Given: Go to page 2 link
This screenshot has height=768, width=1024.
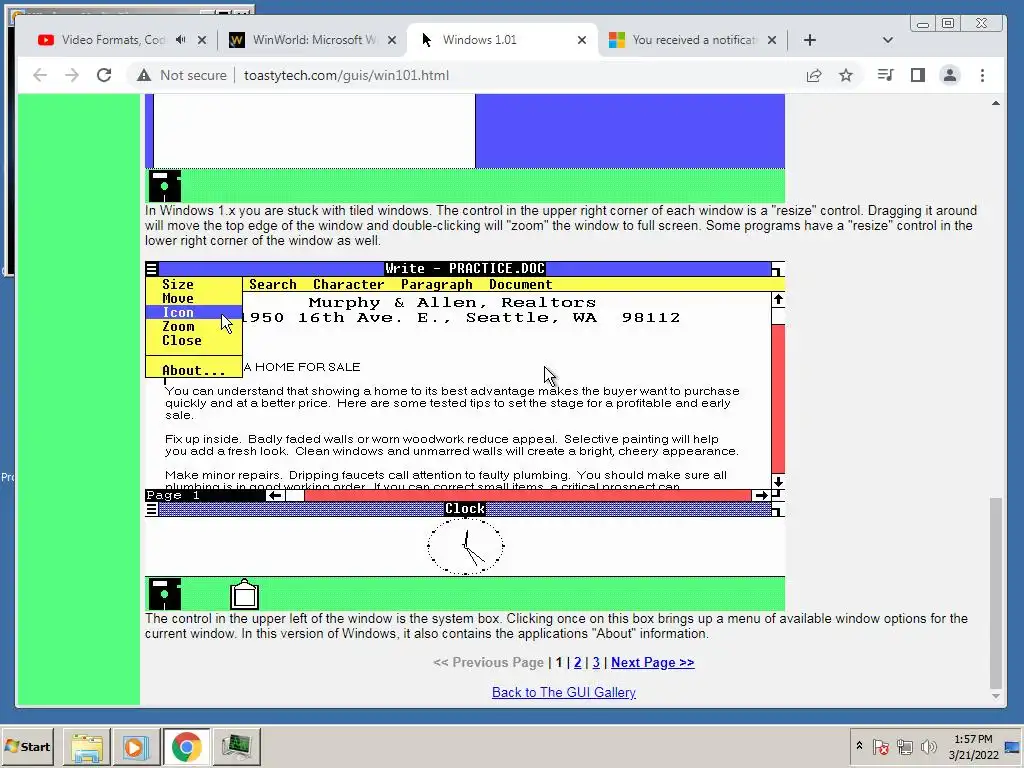Looking at the screenshot, I should click(577, 662).
